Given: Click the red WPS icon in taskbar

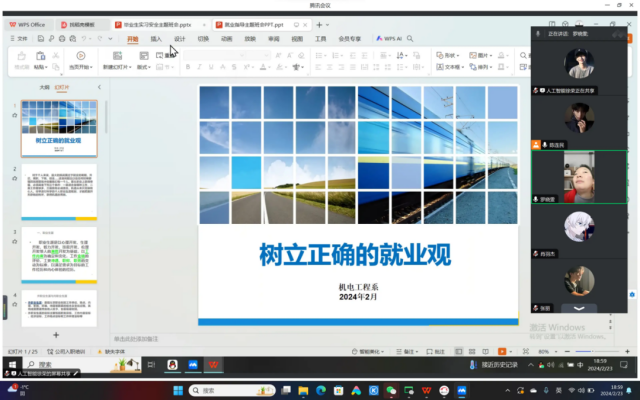Looking at the screenshot, I should click(x=214, y=365).
